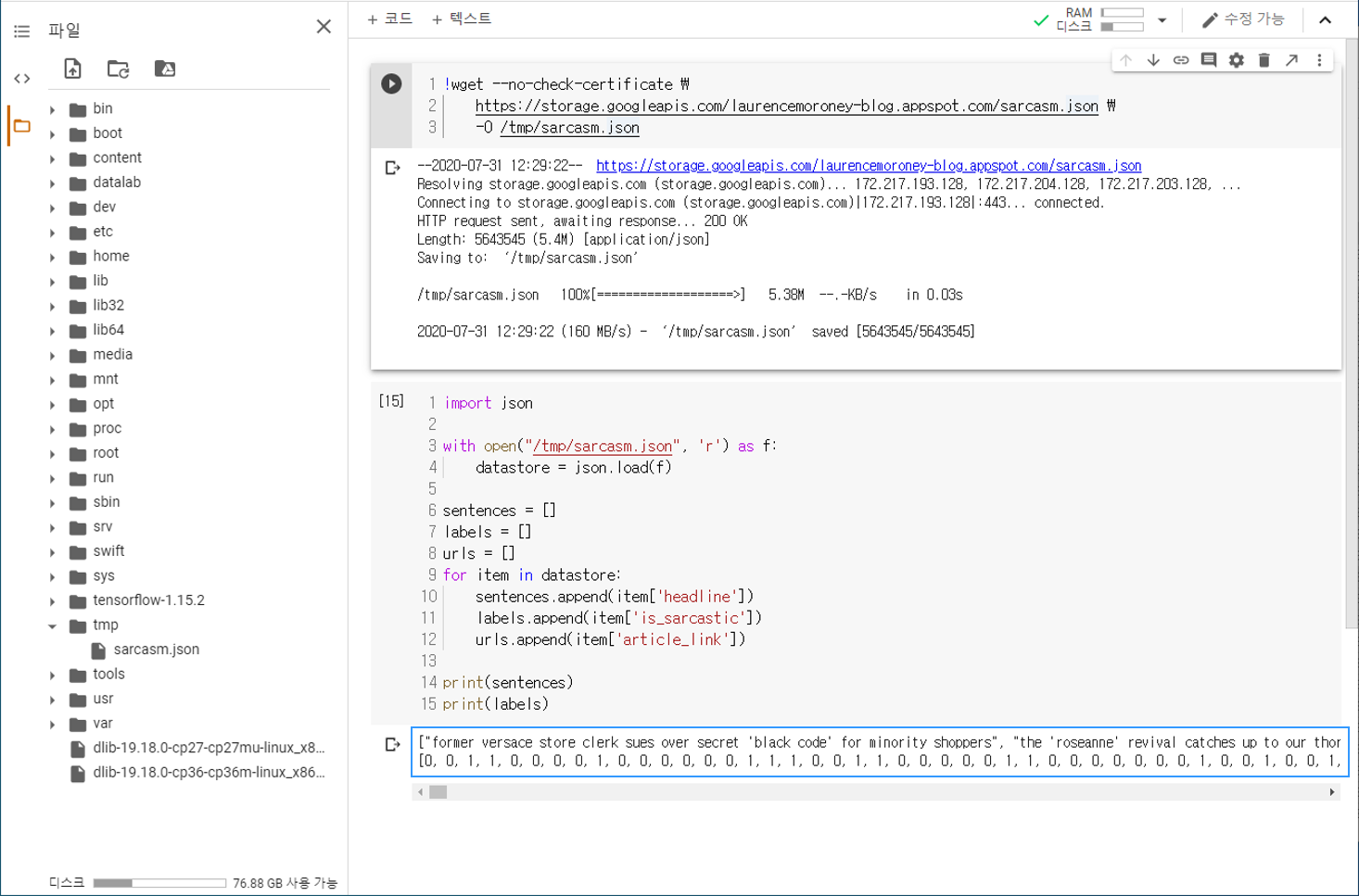1359x896 pixels.
Task: Click the [15] cell execution count
Action: (391, 401)
